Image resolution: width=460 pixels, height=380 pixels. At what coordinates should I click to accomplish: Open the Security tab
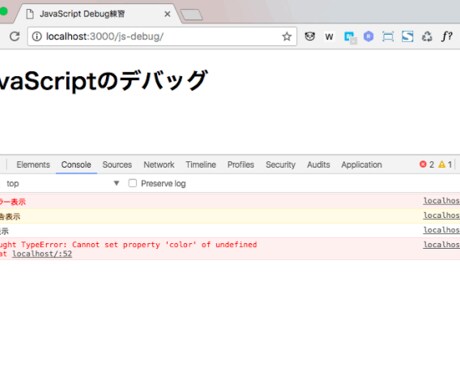[x=280, y=165]
